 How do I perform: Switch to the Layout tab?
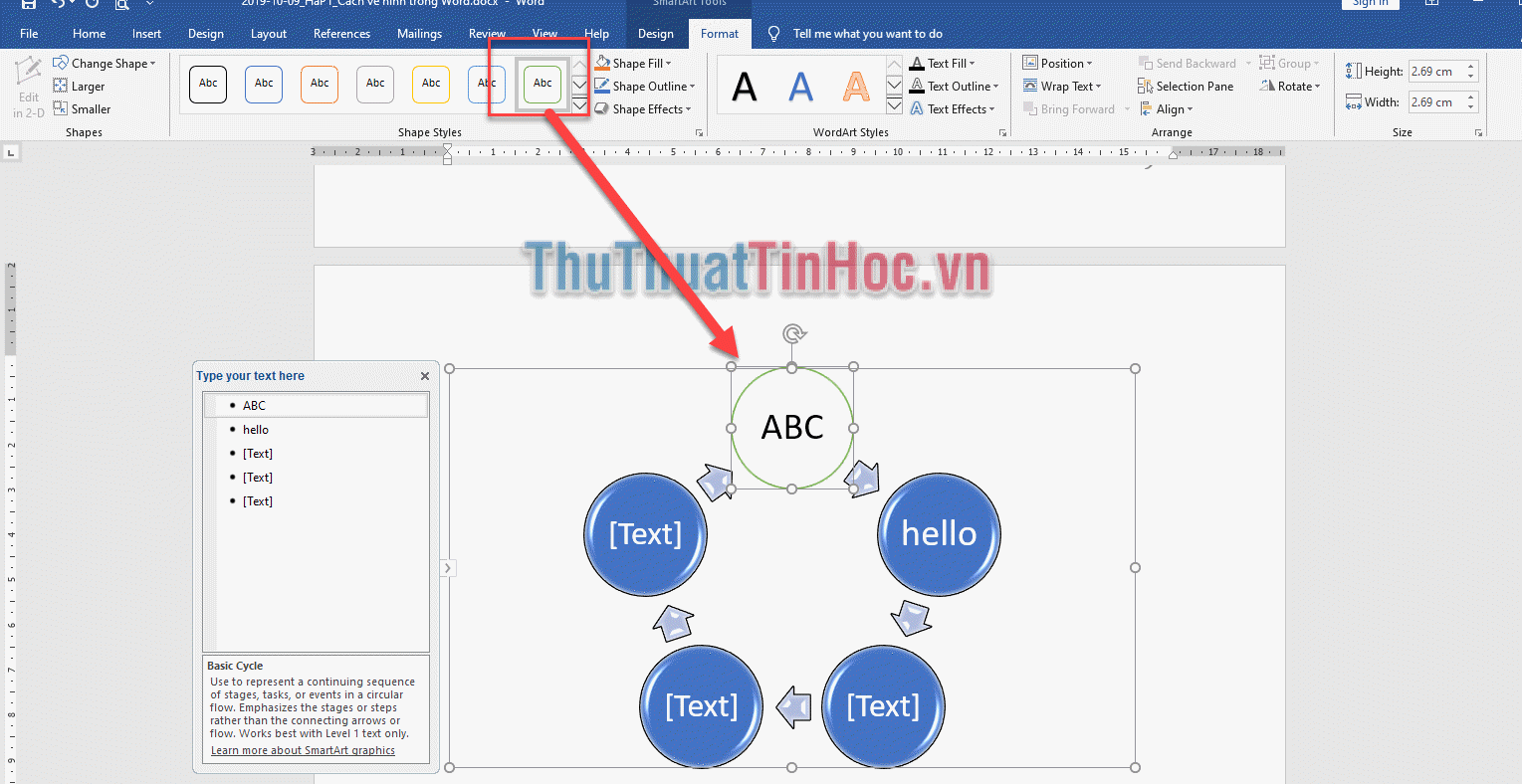[269, 34]
